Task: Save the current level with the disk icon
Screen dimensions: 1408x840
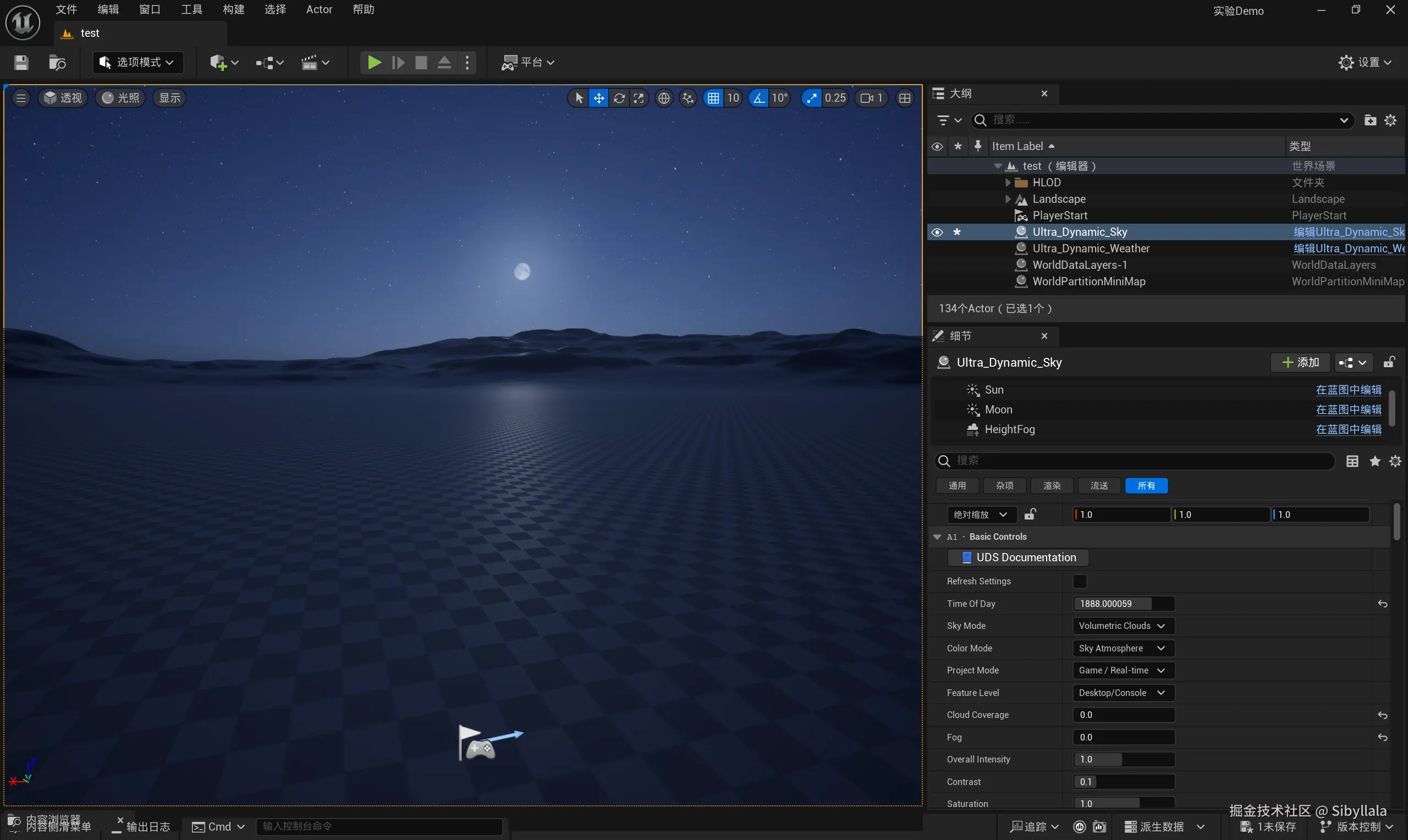Action: click(x=21, y=62)
